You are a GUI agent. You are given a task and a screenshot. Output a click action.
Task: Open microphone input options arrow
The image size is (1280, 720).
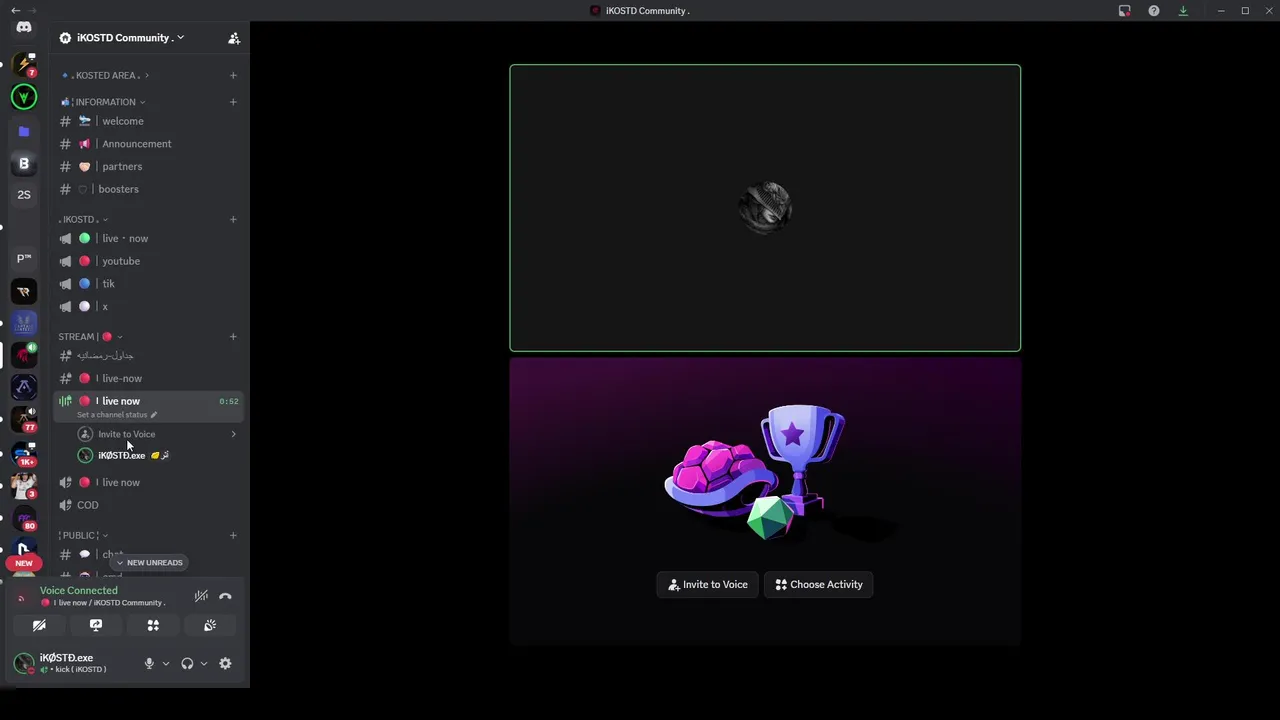(x=166, y=663)
